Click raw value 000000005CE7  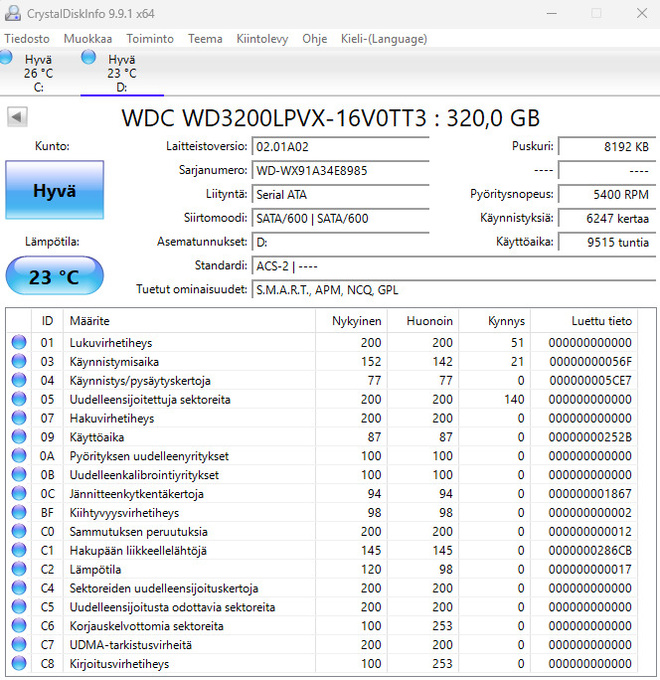590,380
